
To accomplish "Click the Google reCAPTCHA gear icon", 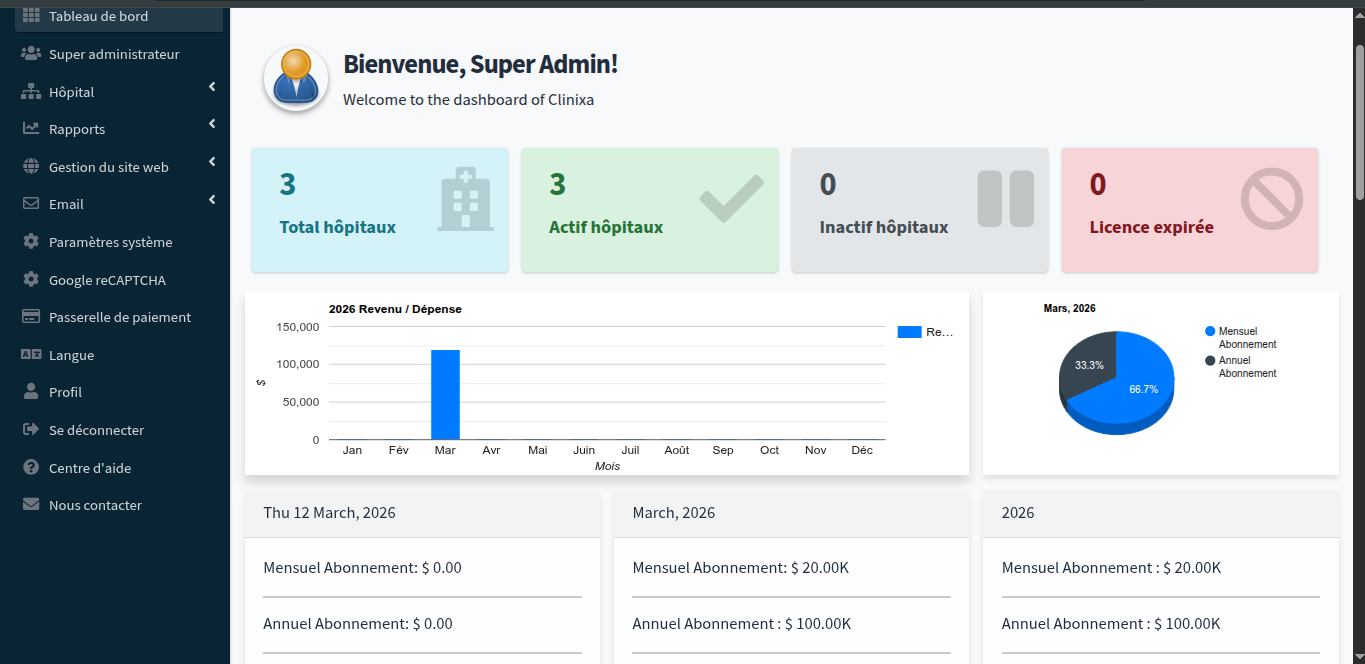I will [31, 280].
